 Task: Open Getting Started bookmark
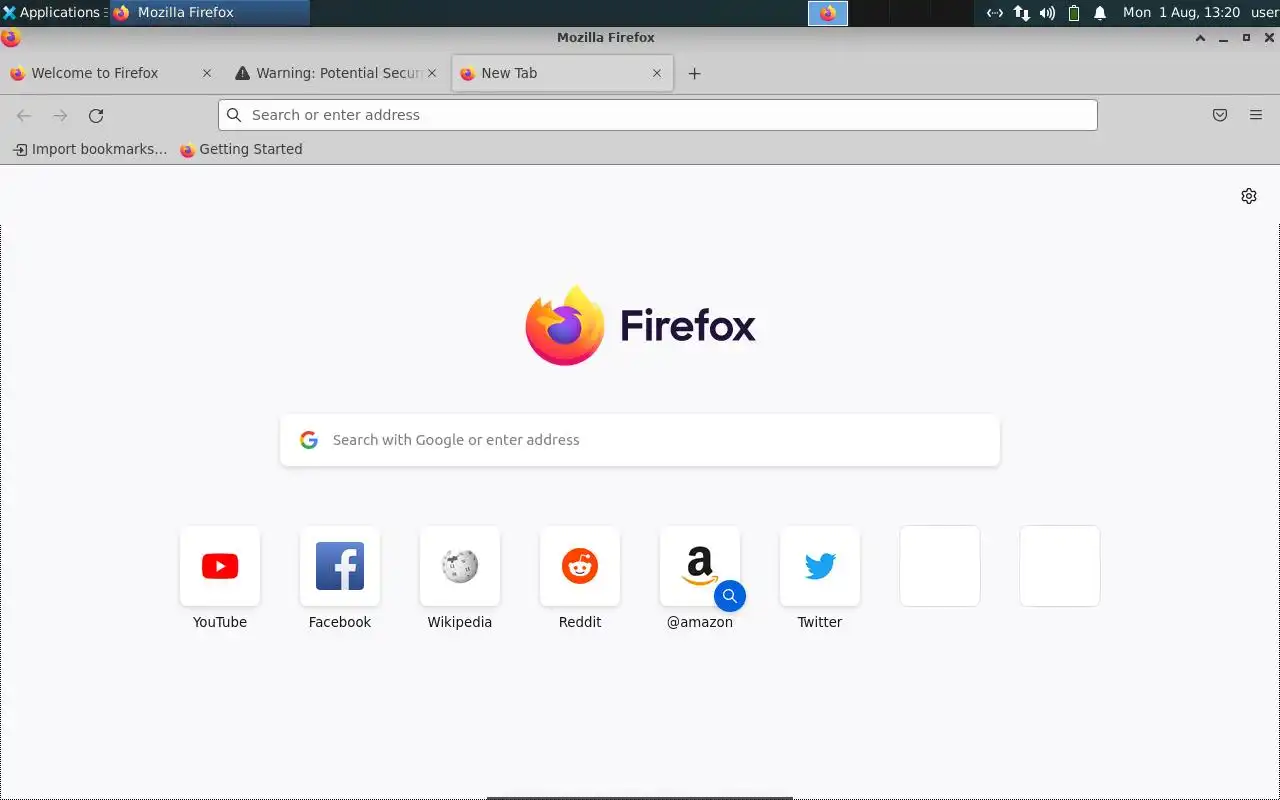pos(241,149)
